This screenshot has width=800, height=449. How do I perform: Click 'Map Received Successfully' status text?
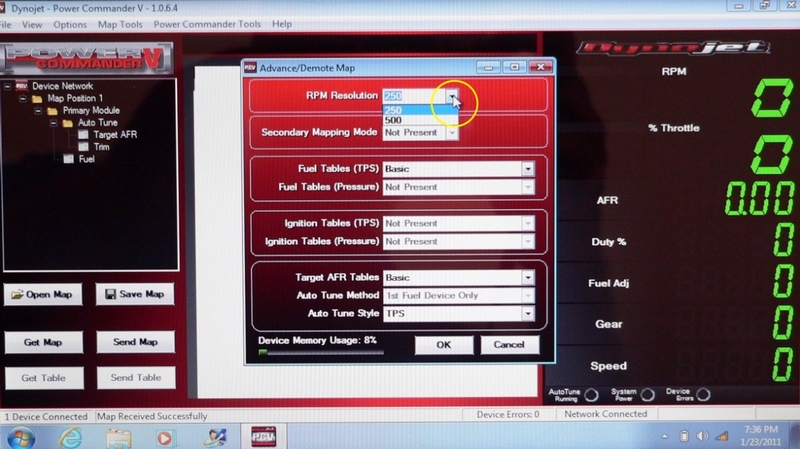152,416
